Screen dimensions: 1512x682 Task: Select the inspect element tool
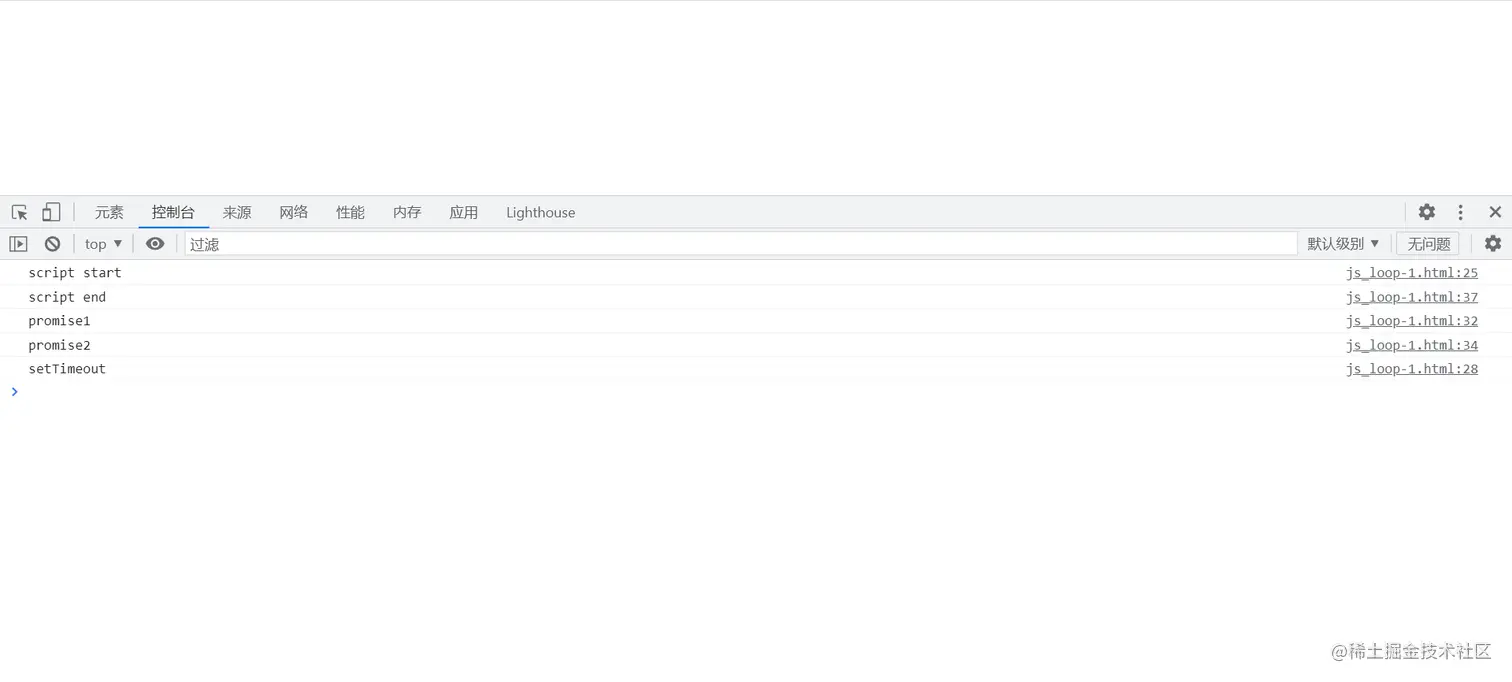tap(18, 212)
